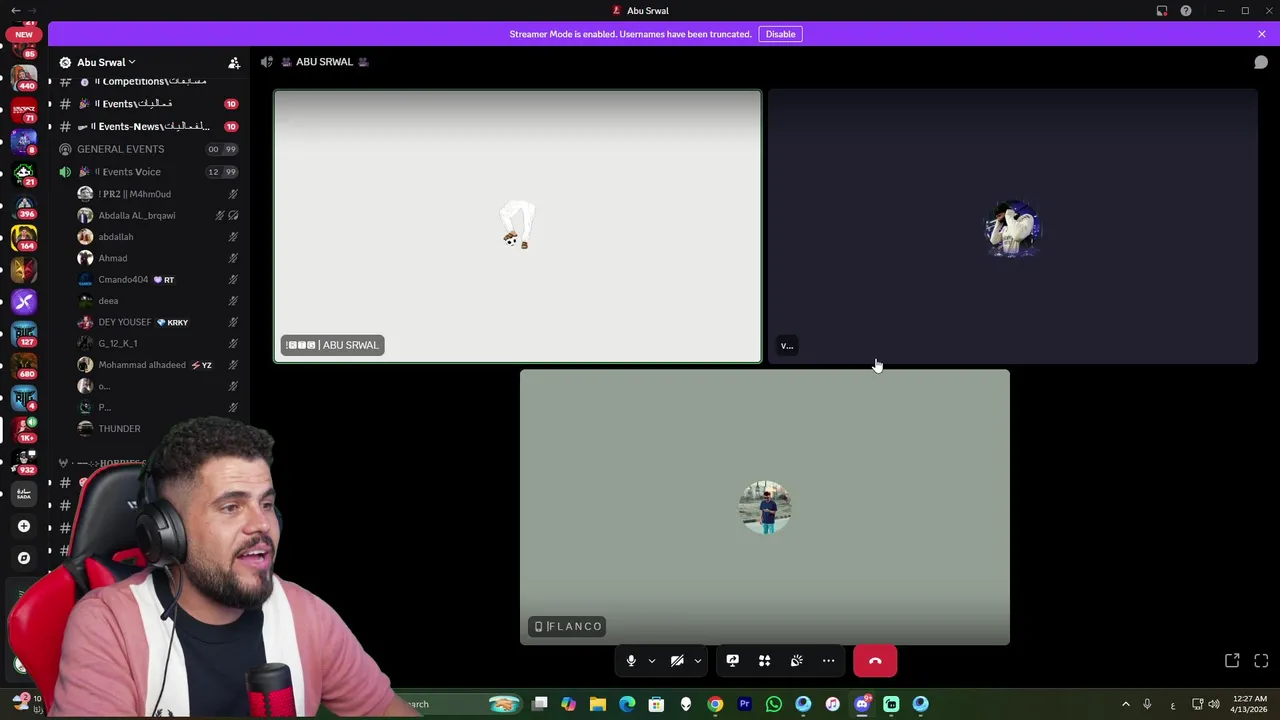Open more call options menu
The image size is (1280, 720).
[x=828, y=661]
